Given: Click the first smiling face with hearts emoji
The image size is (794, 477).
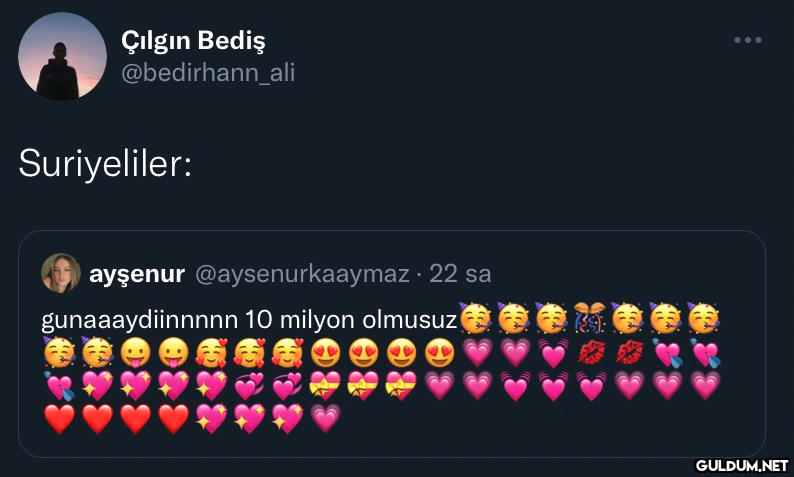Looking at the screenshot, I should (212, 353).
